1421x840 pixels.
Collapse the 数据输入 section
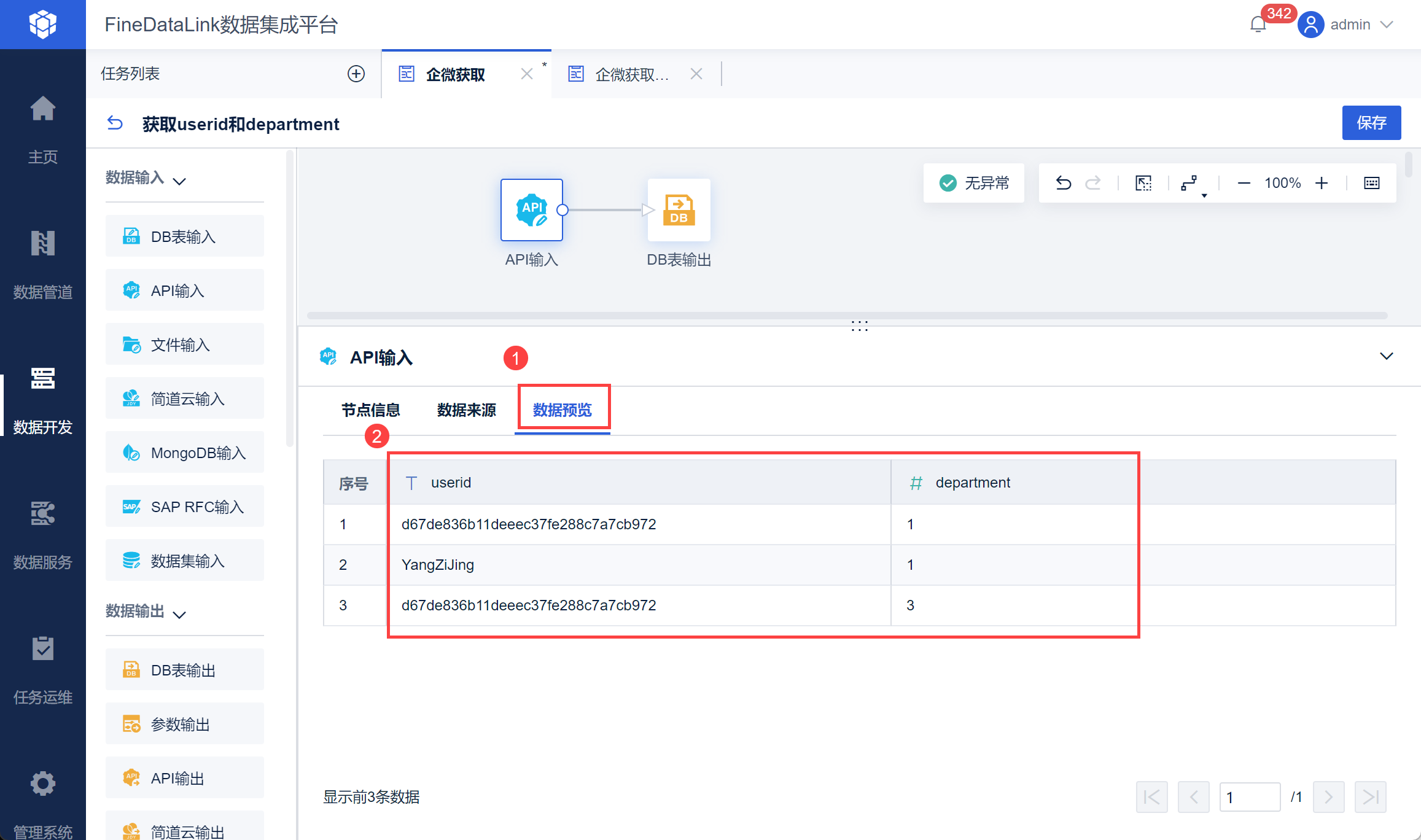point(179,181)
